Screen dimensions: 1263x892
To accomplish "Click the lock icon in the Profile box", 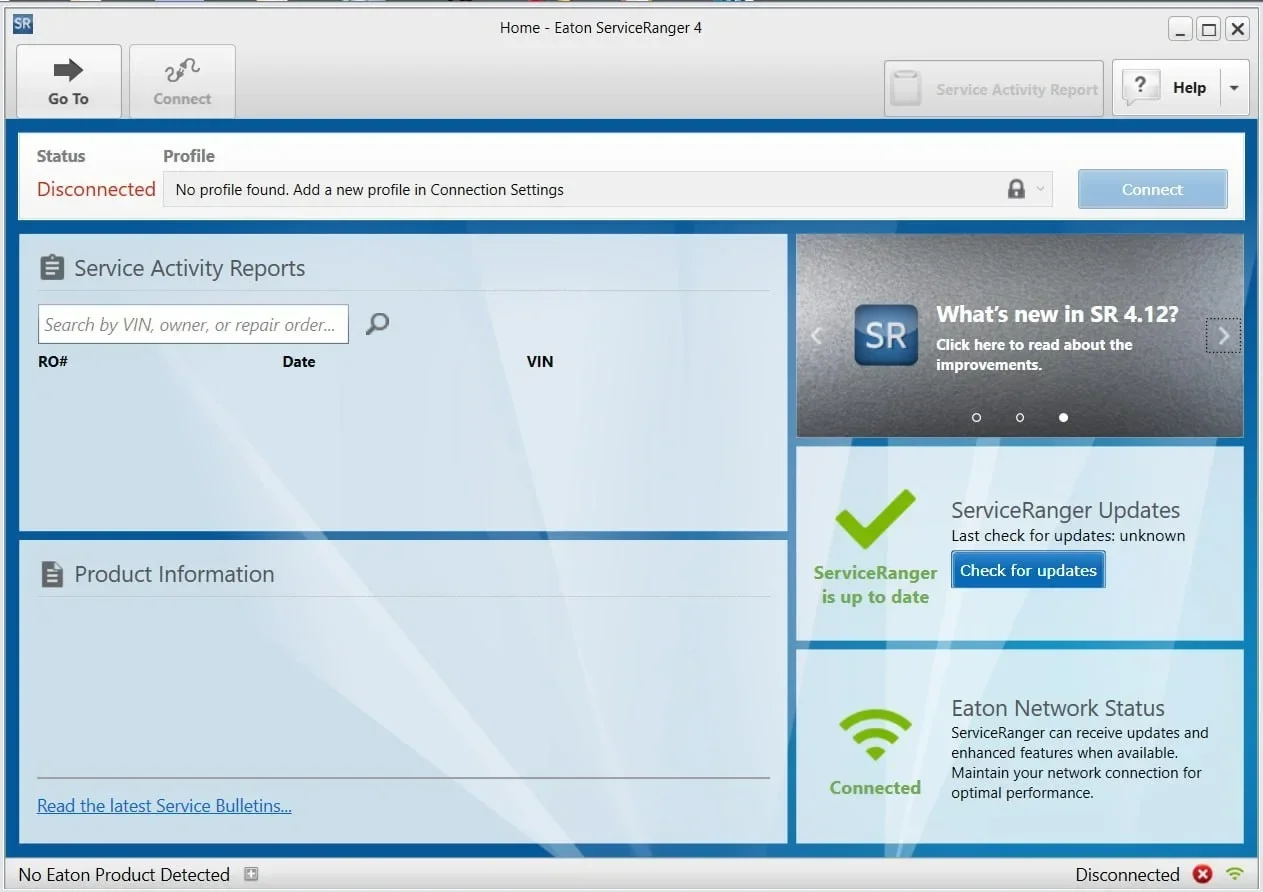I will (1016, 189).
